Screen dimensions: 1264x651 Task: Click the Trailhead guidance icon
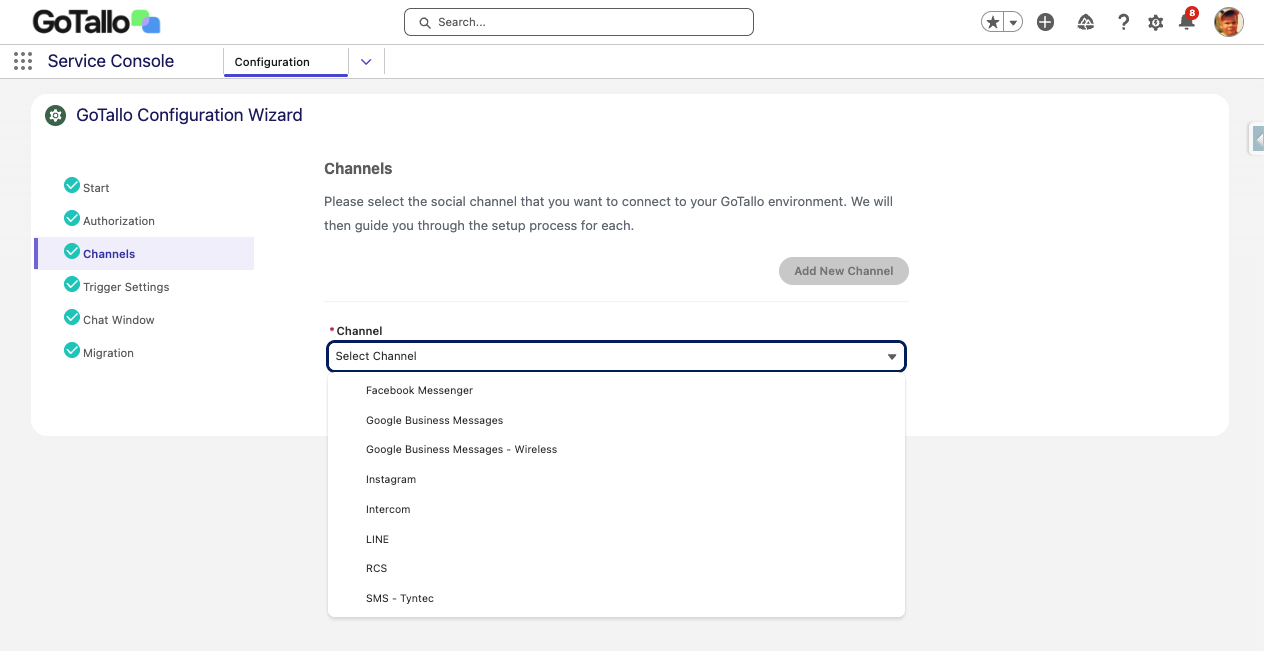[1085, 22]
